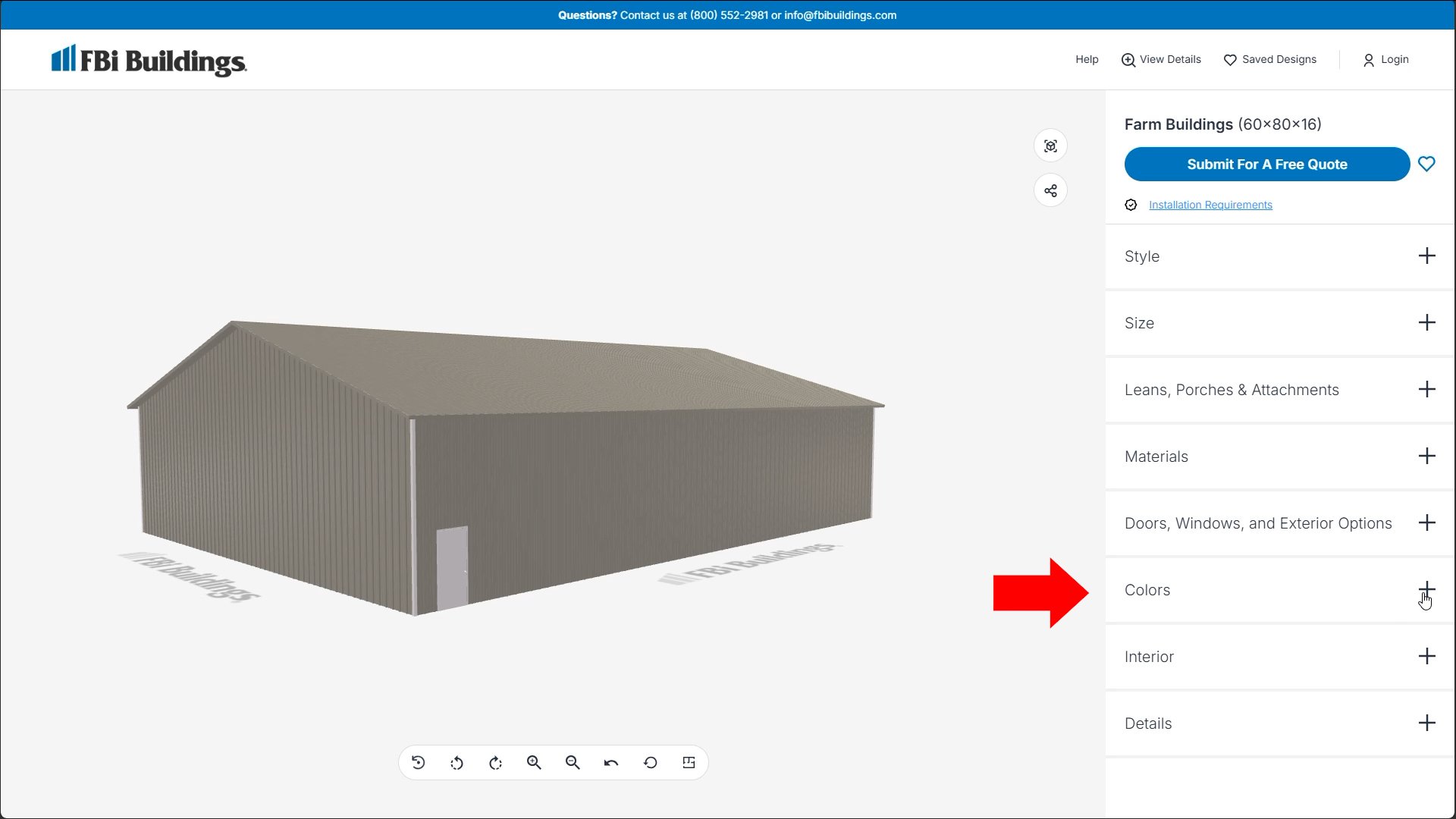
Task: Click the AR/3D focus view icon
Action: pos(1050,146)
